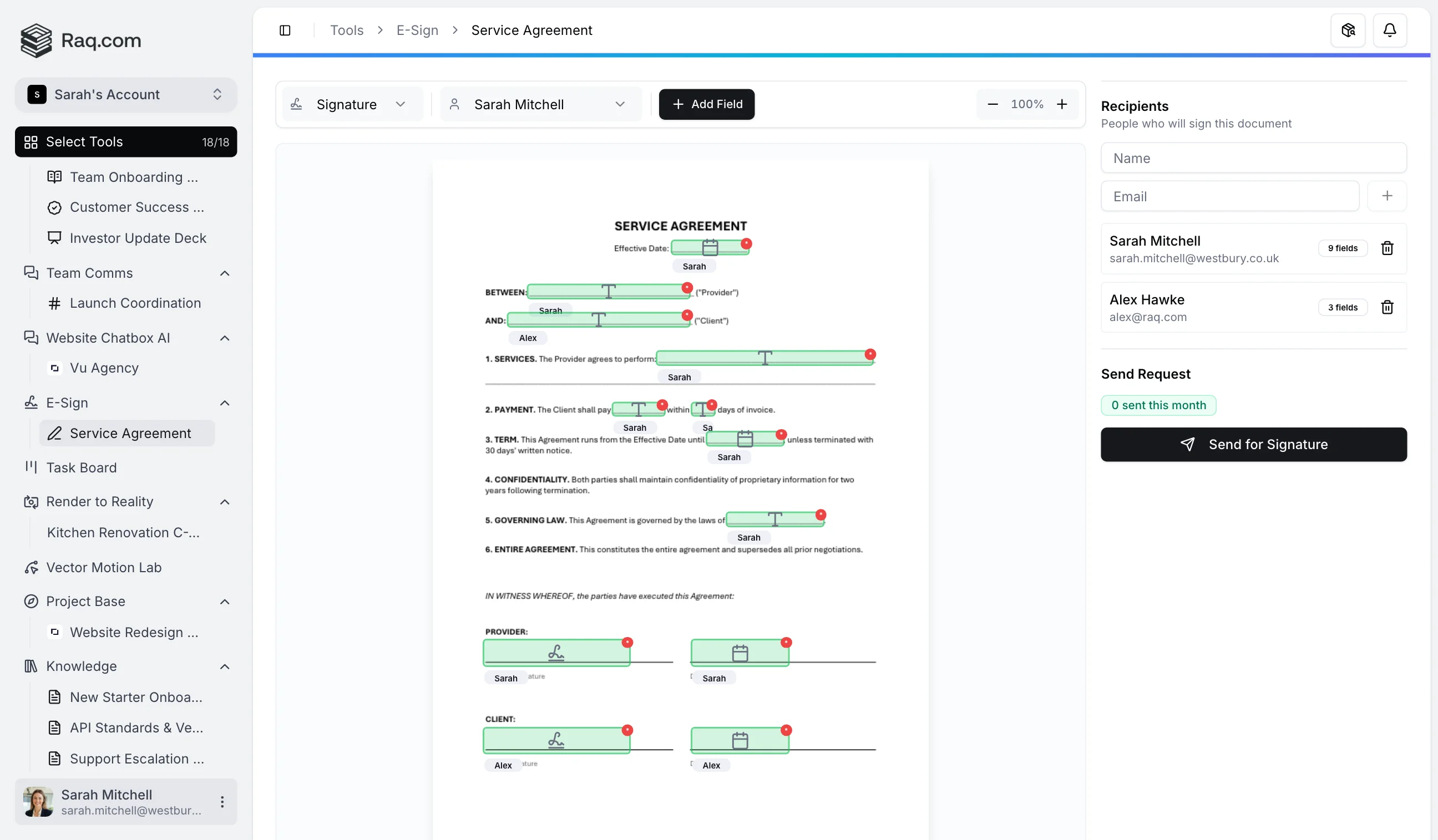Click the package search icon in header

click(1348, 30)
